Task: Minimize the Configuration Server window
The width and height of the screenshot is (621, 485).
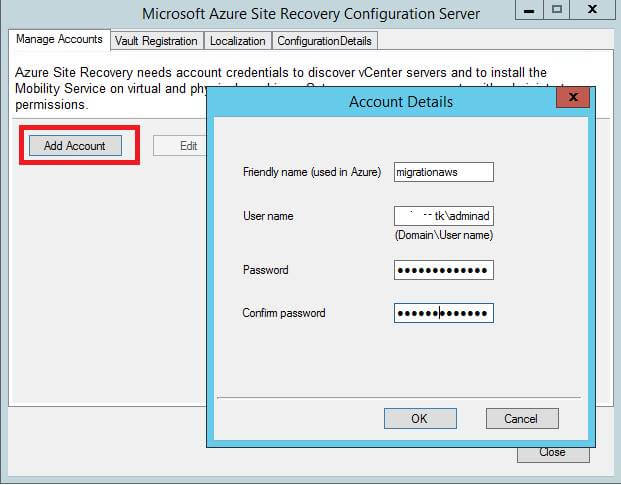Action: 529,10
